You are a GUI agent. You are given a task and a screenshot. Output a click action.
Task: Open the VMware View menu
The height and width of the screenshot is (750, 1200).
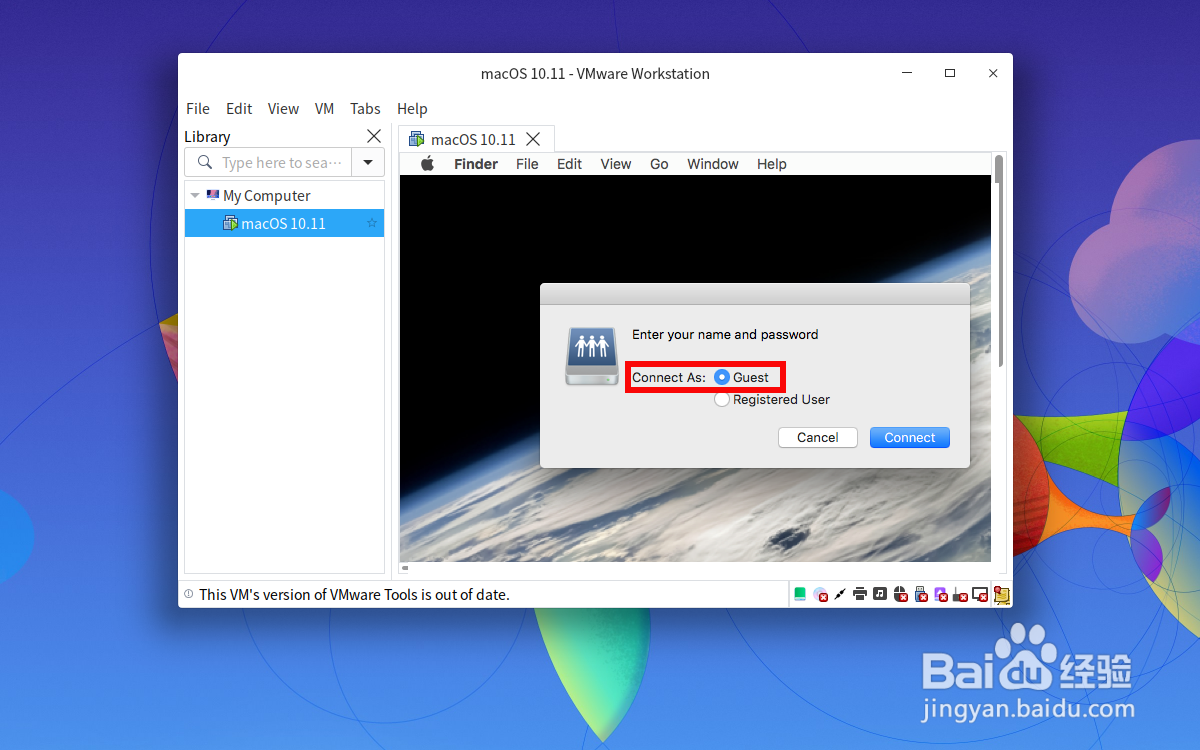pos(283,108)
